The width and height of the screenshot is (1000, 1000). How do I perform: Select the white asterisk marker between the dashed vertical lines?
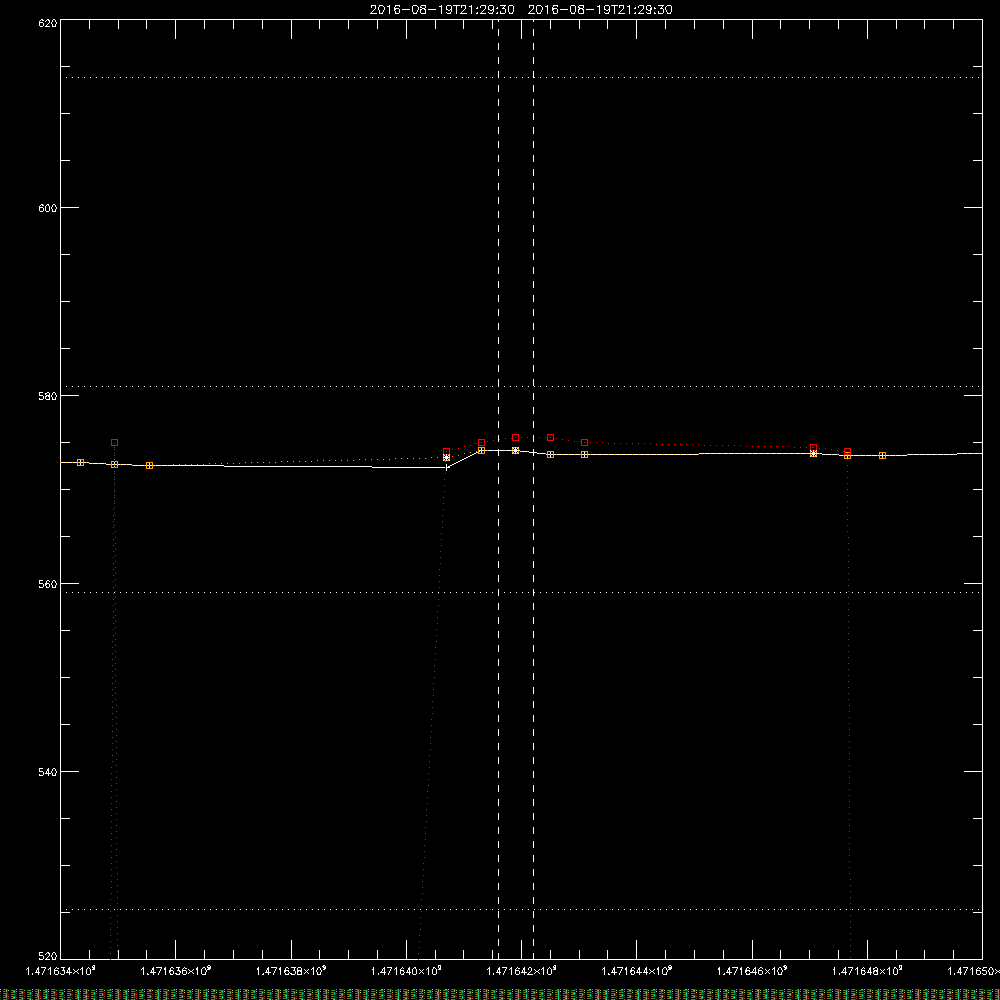pos(515,450)
